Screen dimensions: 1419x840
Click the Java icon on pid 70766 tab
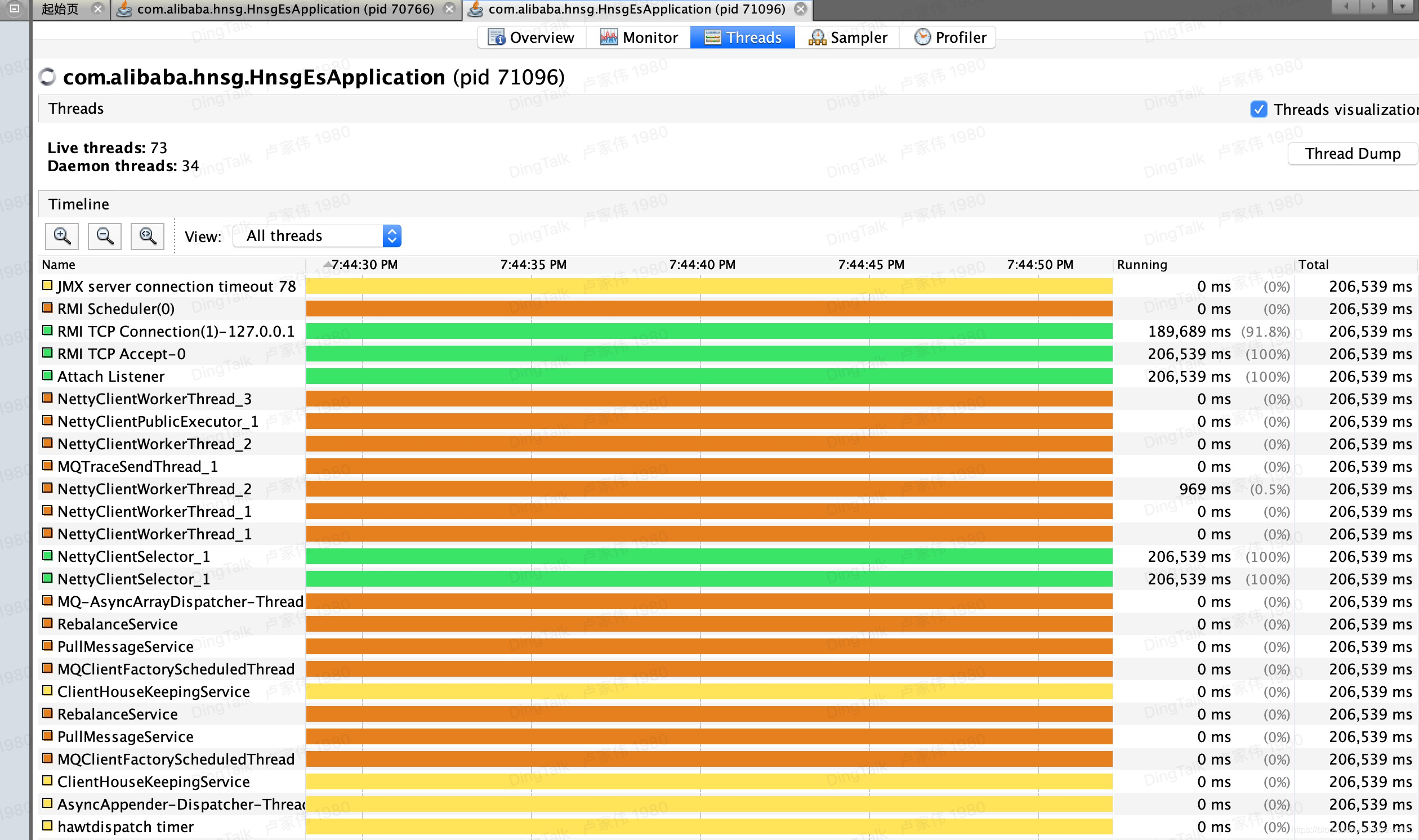[124, 9]
